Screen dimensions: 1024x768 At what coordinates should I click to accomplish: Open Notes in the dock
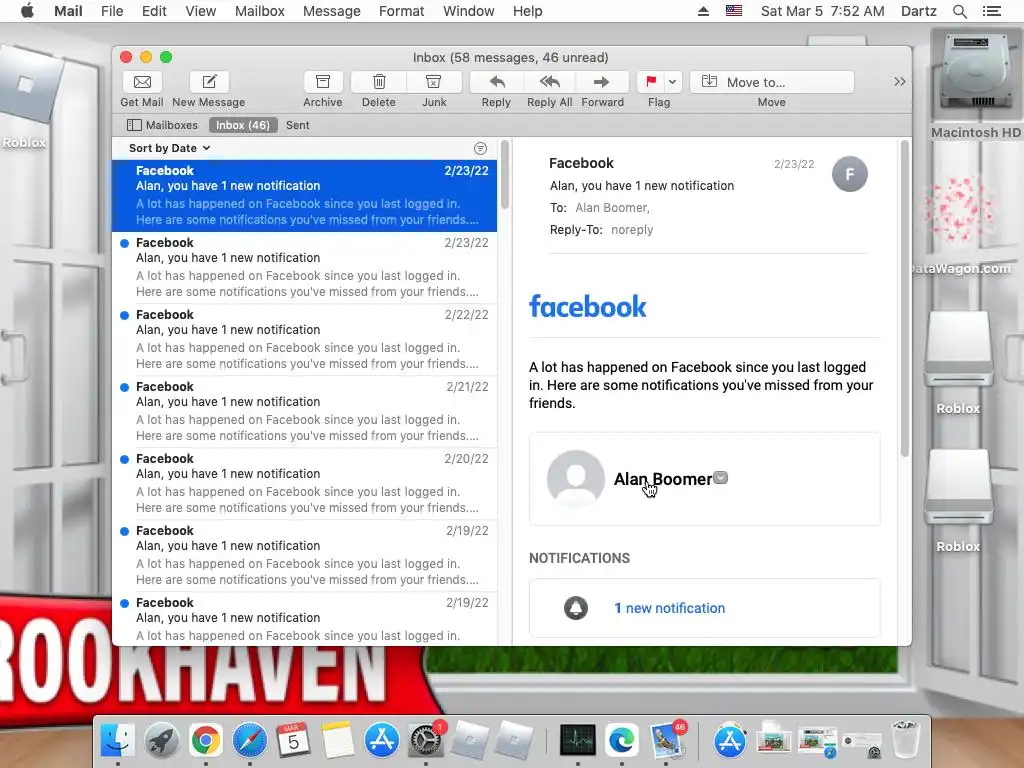(x=337, y=741)
